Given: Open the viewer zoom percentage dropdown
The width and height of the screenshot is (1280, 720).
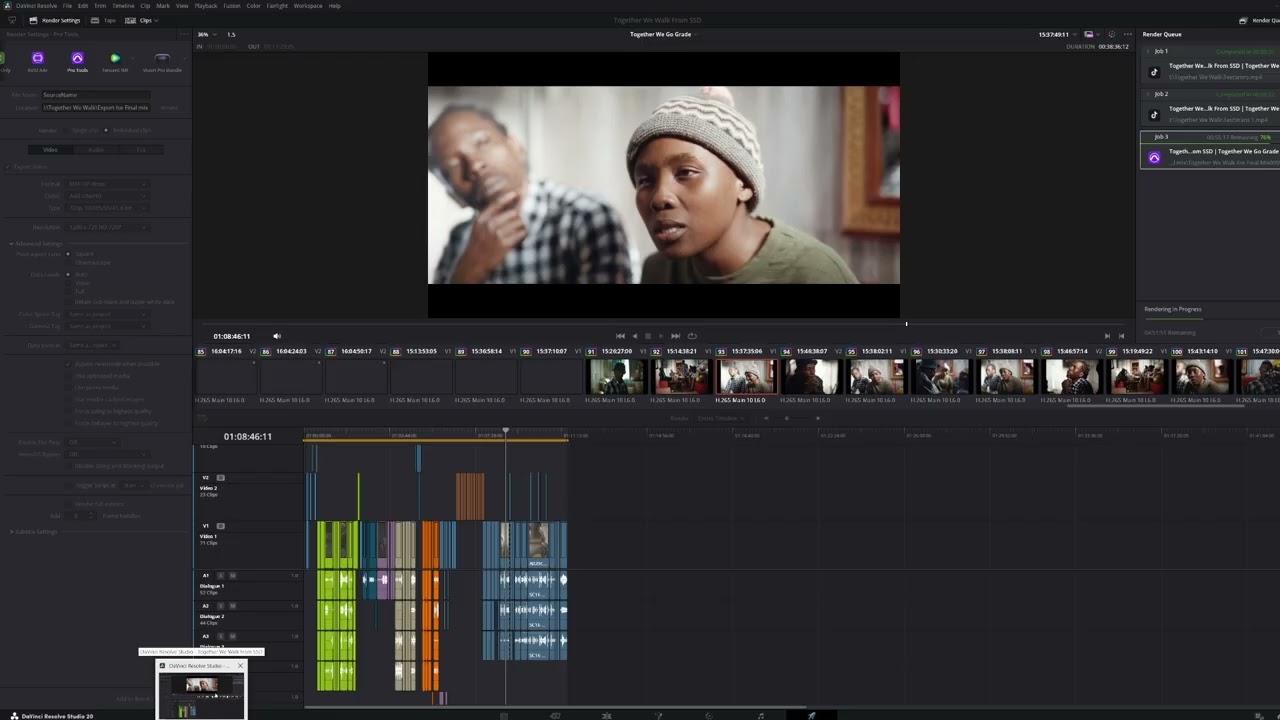Looking at the screenshot, I should click(205, 34).
